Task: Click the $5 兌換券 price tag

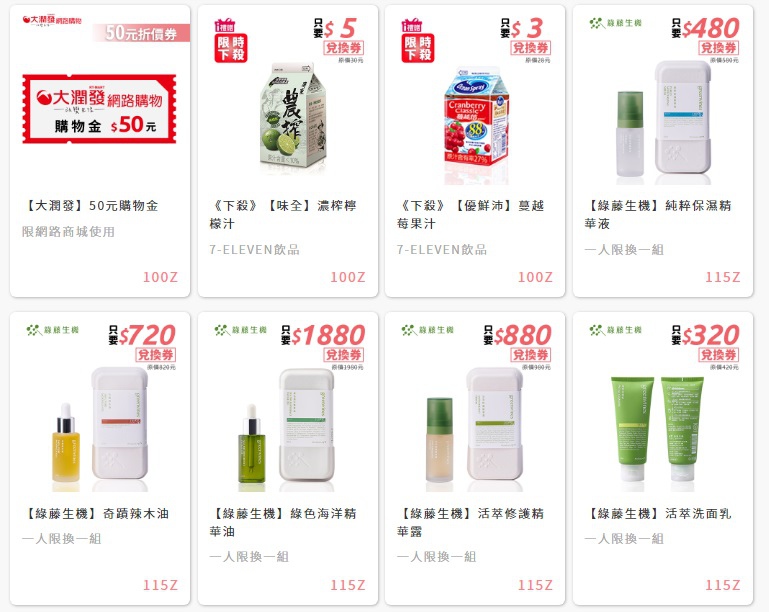Action: pos(339,39)
